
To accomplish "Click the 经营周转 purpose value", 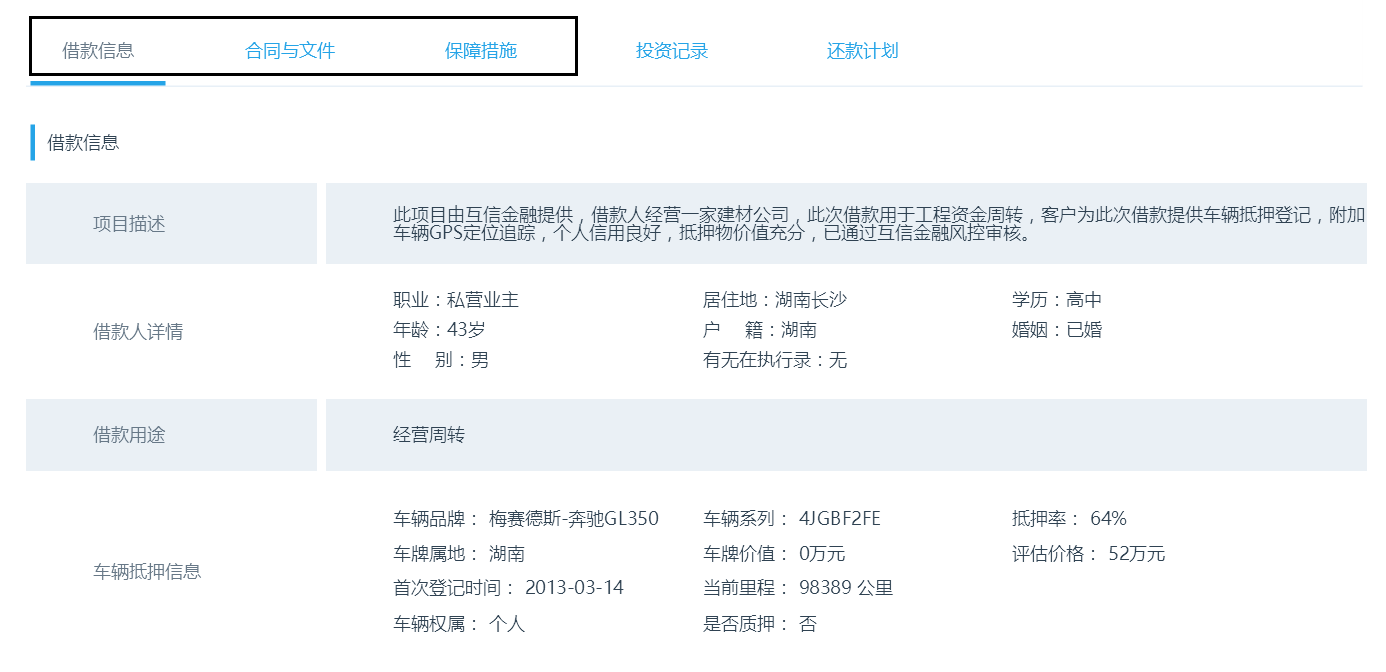I will click(x=429, y=435).
